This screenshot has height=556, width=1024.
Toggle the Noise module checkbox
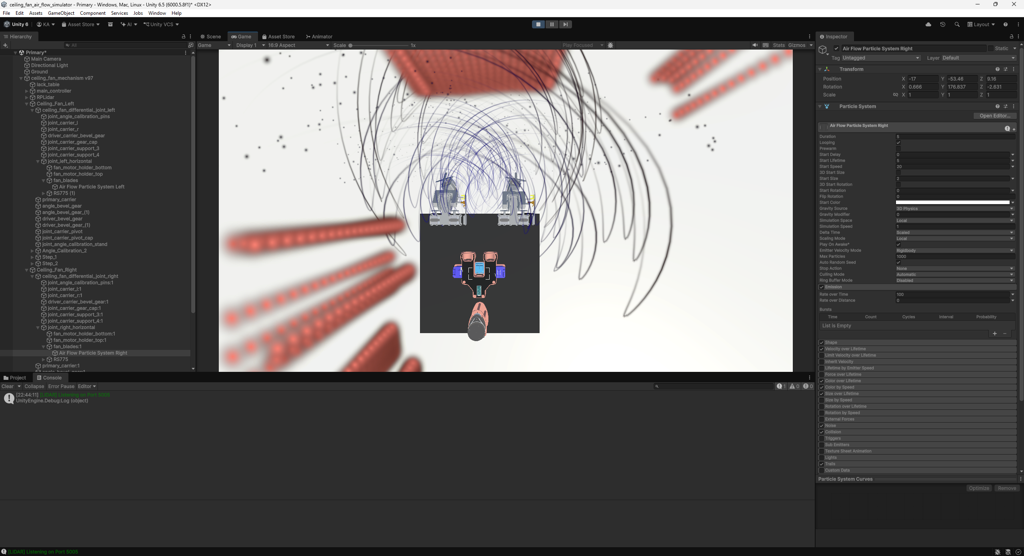coord(822,425)
